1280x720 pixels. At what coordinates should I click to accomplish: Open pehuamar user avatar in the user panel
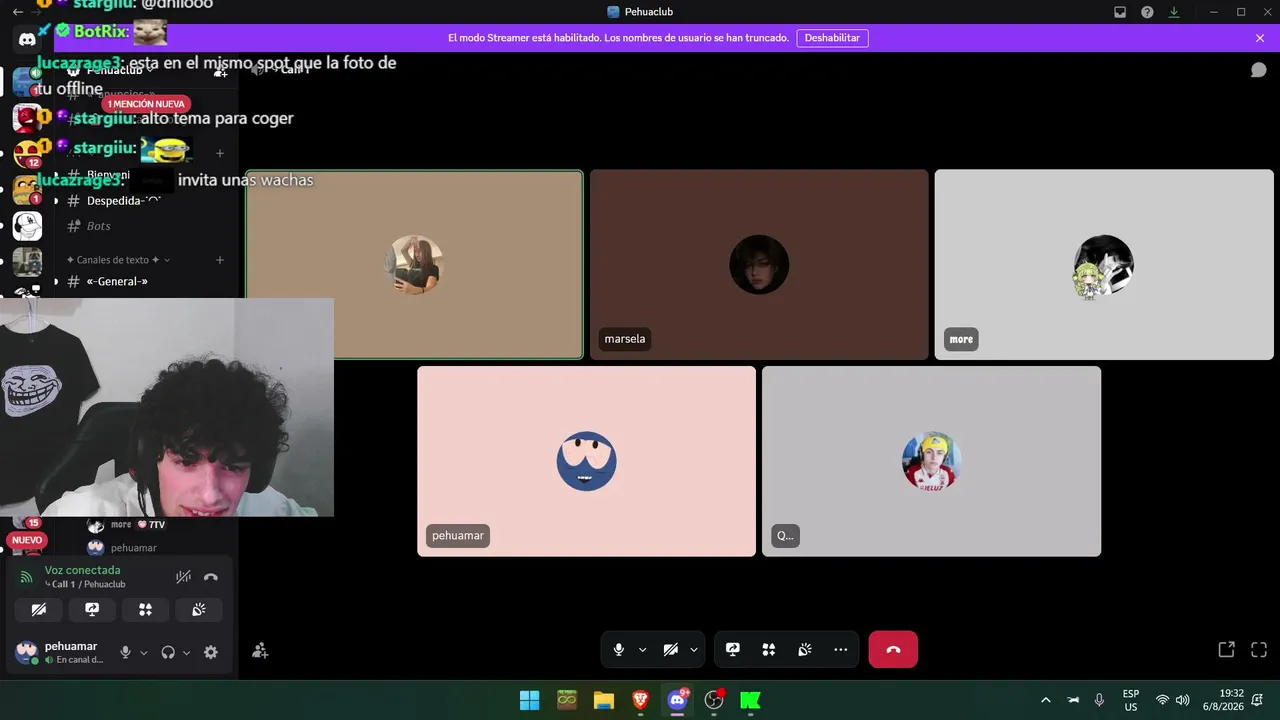(x=27, y=652)
